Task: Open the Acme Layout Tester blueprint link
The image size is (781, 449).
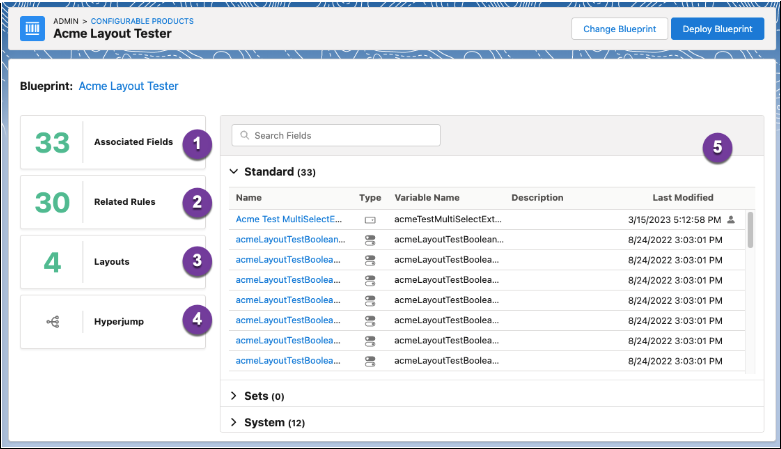Action: click(129, 86)
